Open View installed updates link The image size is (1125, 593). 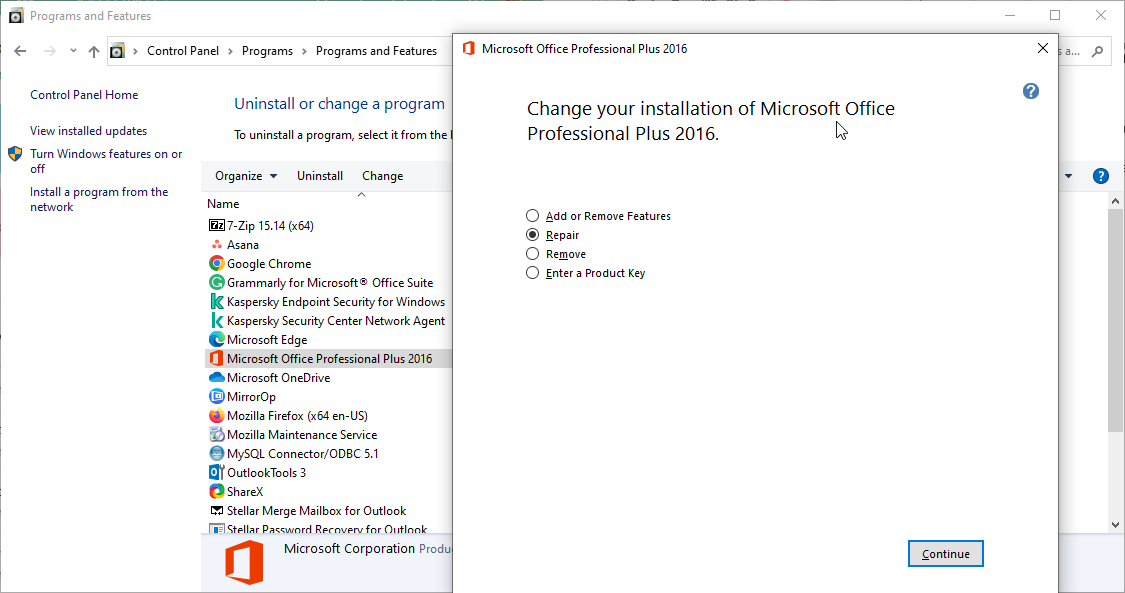pyautogui.click(x=88, y=131)
